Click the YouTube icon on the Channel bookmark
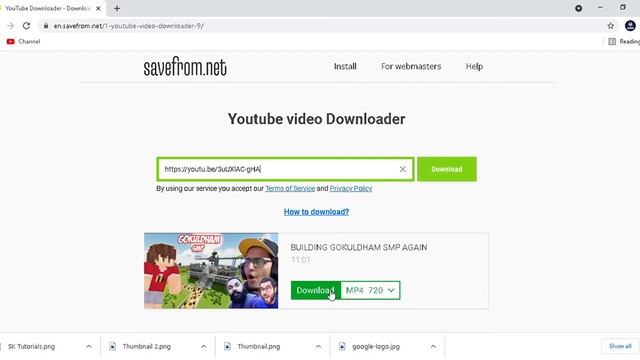 click(11, 41)
